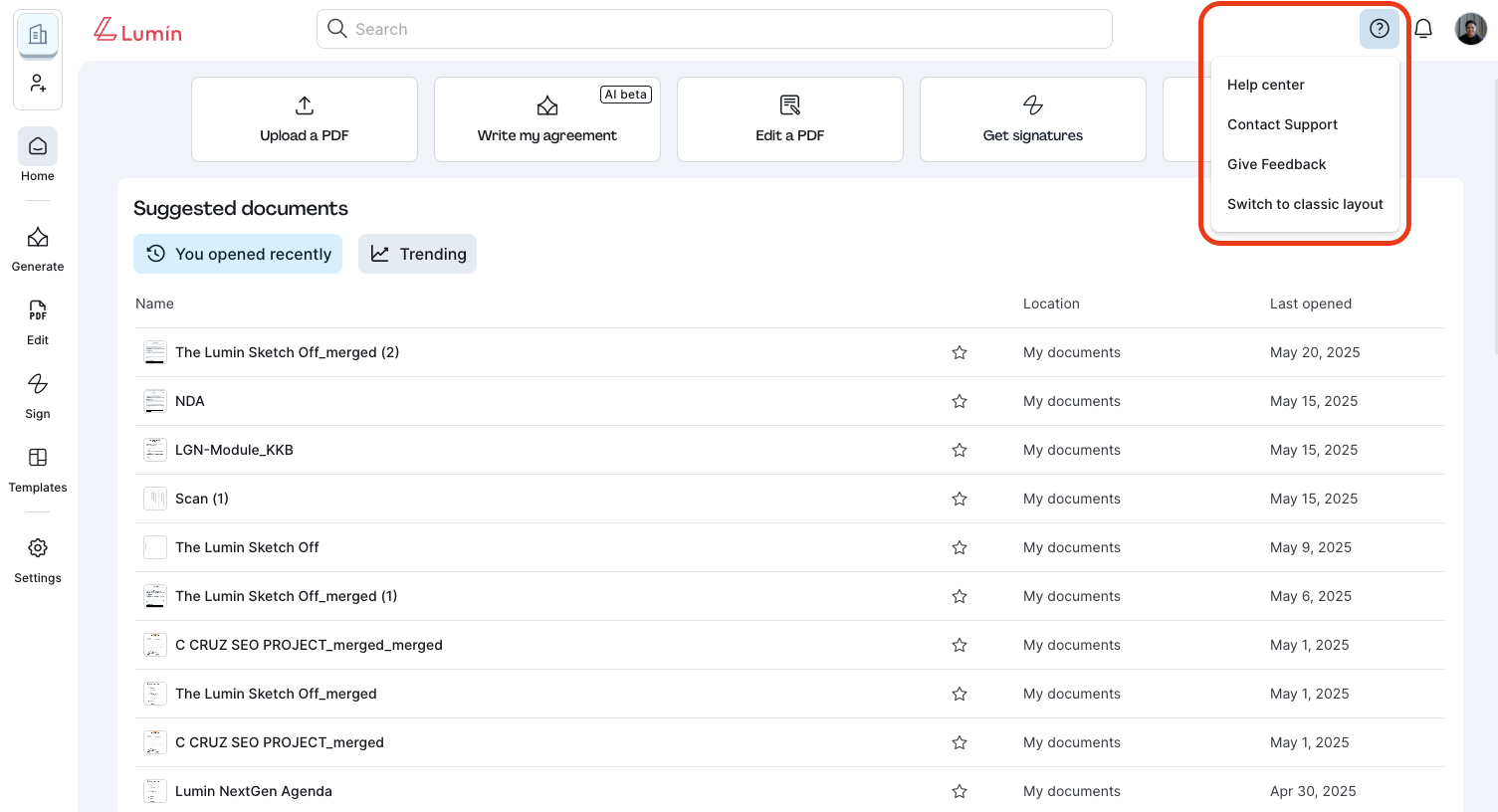The image size is (1498, 812).
Task: Click the Location column header
Action: (x=1051, y=304)
